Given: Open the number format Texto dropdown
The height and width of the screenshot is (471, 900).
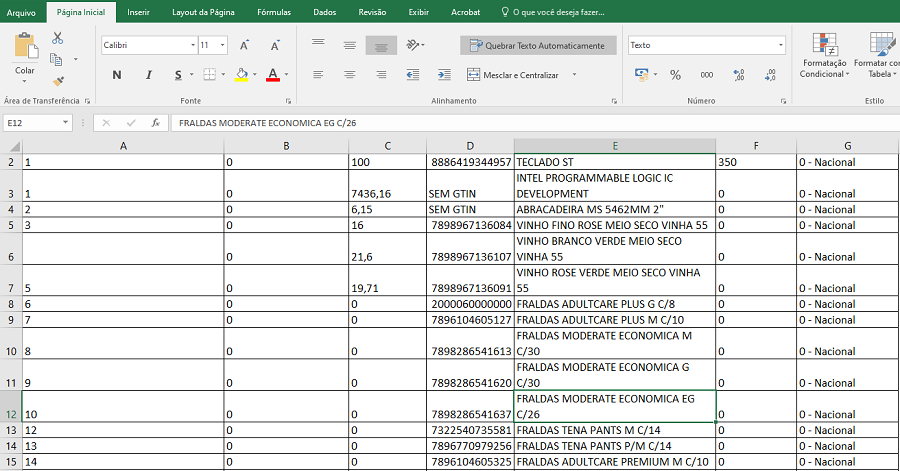Looking at the screenshot, I should tap(781, 45).
